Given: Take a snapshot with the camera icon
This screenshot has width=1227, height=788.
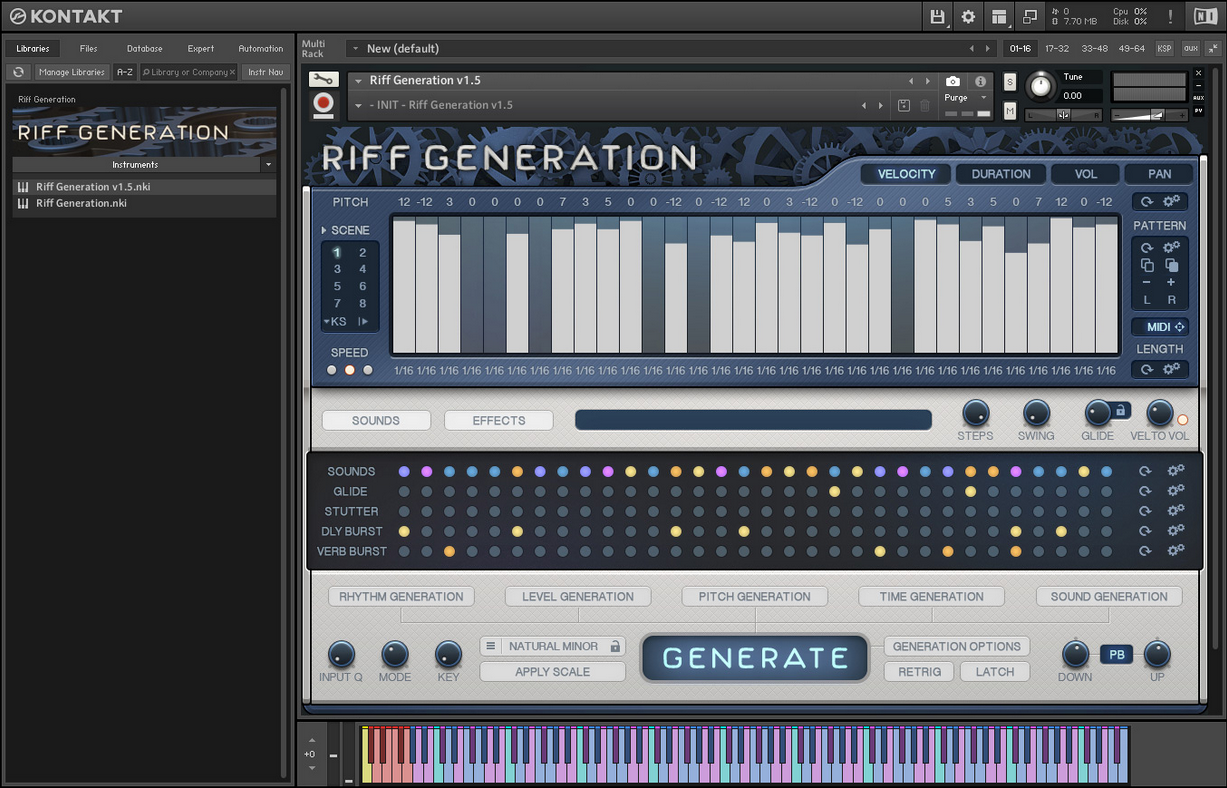Looking at the screenshot, I should click(x=953, y=81).
